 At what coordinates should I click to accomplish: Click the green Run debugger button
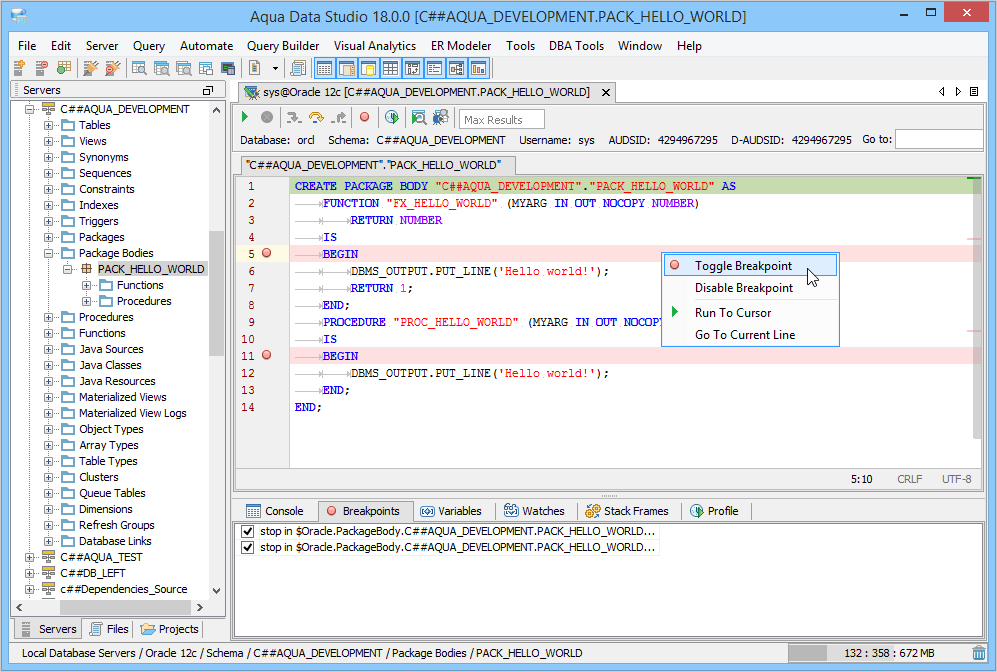point(246,118)
